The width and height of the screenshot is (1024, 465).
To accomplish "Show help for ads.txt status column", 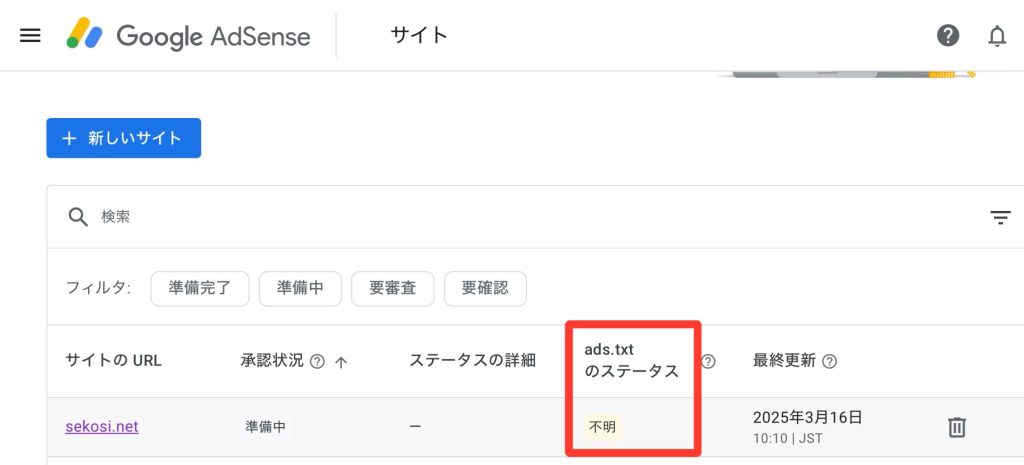I will click(708, 362).
